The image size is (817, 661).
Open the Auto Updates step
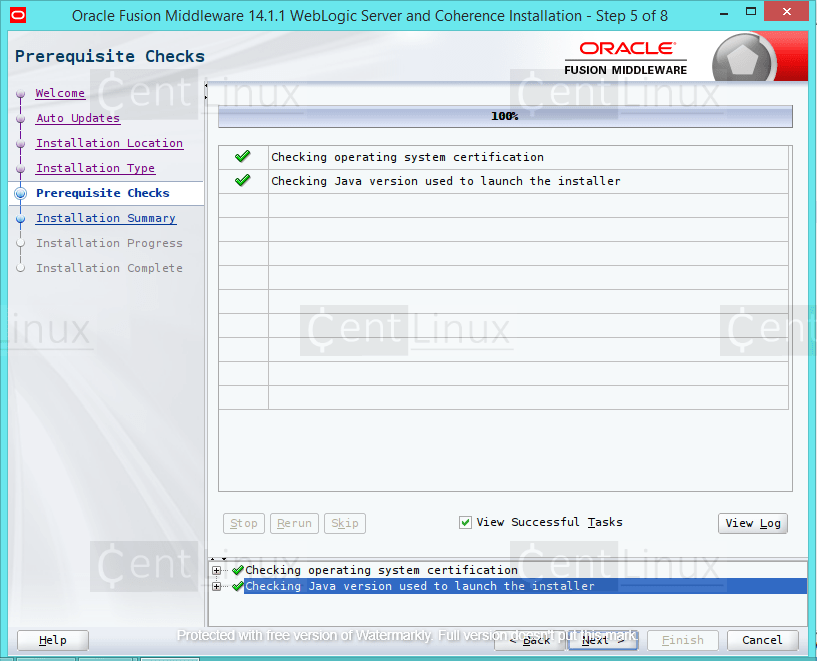[x=78, y=118]
